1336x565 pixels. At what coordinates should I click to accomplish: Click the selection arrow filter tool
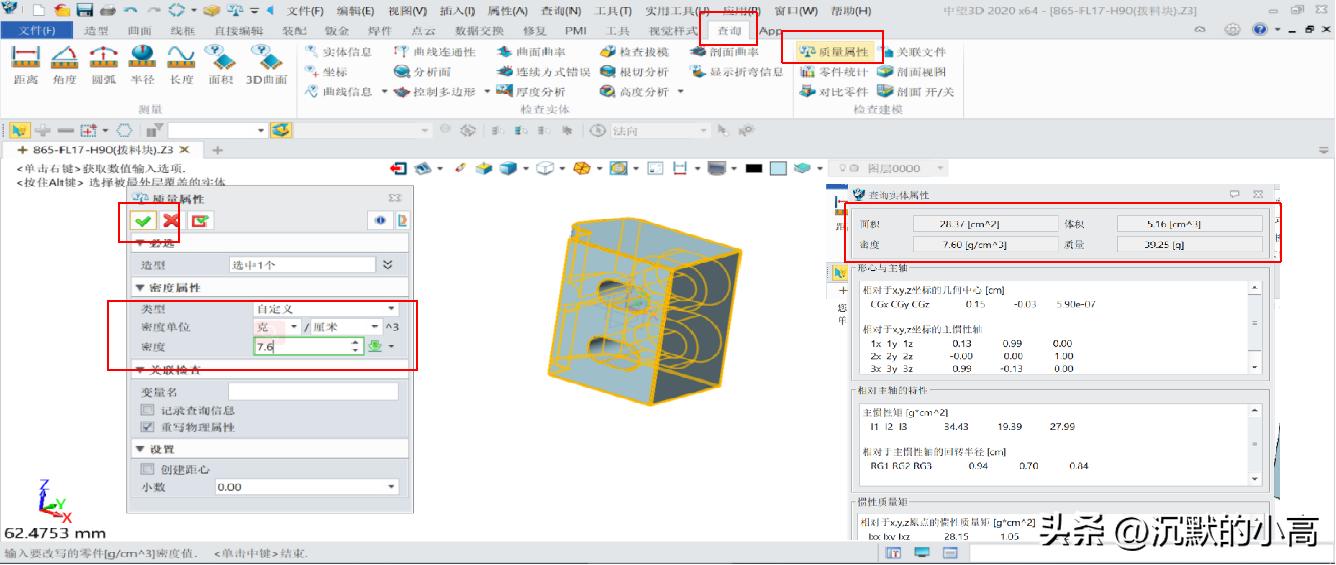(19, 130)
